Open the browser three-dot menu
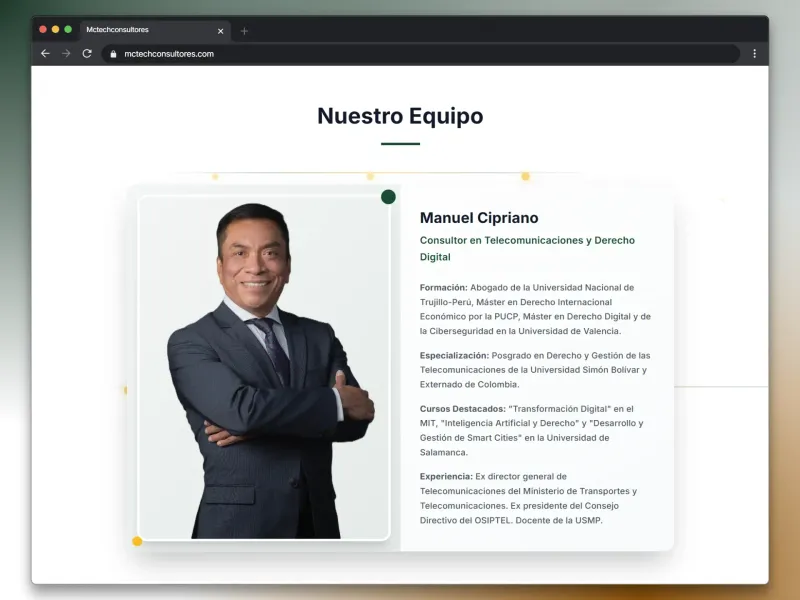The image size is (800, 600). pyautogui.click(x=755, y=54)
